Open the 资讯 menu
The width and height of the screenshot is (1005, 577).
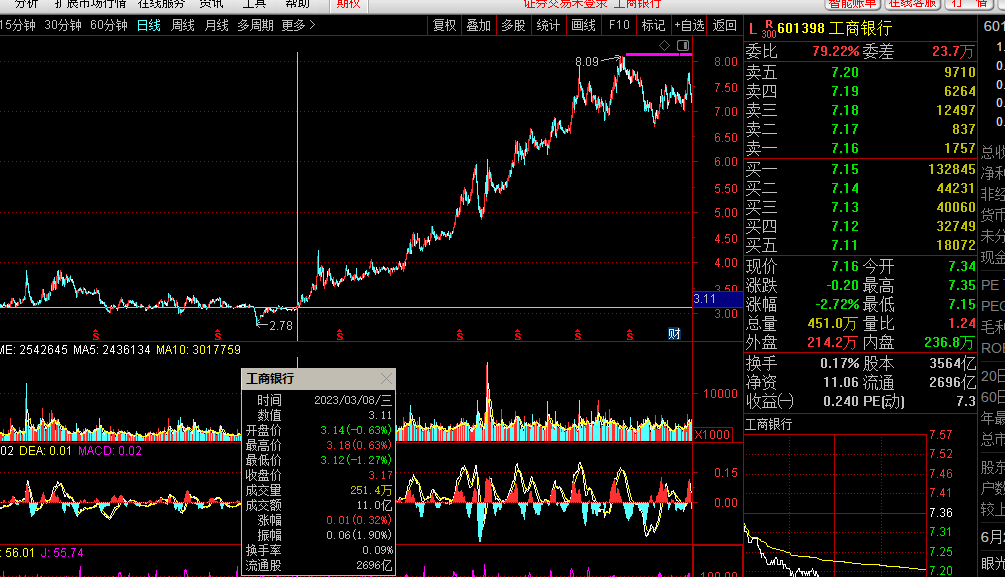click(212, 4)
